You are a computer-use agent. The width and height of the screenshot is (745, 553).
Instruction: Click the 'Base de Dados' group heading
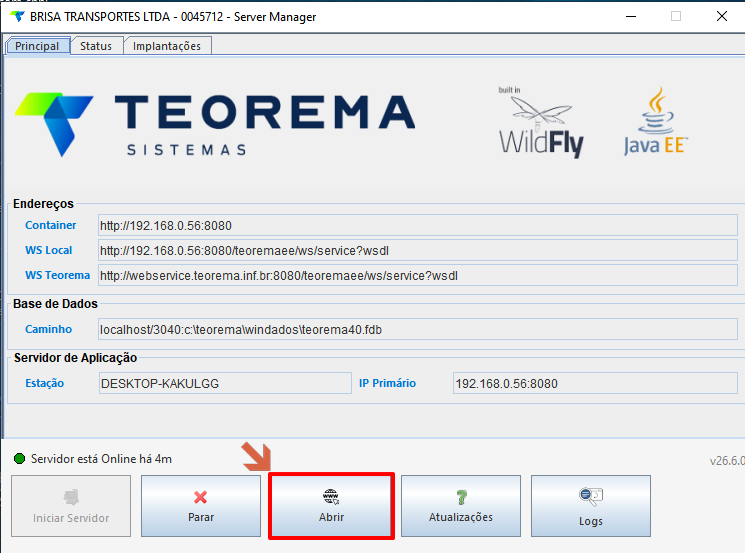55,304
